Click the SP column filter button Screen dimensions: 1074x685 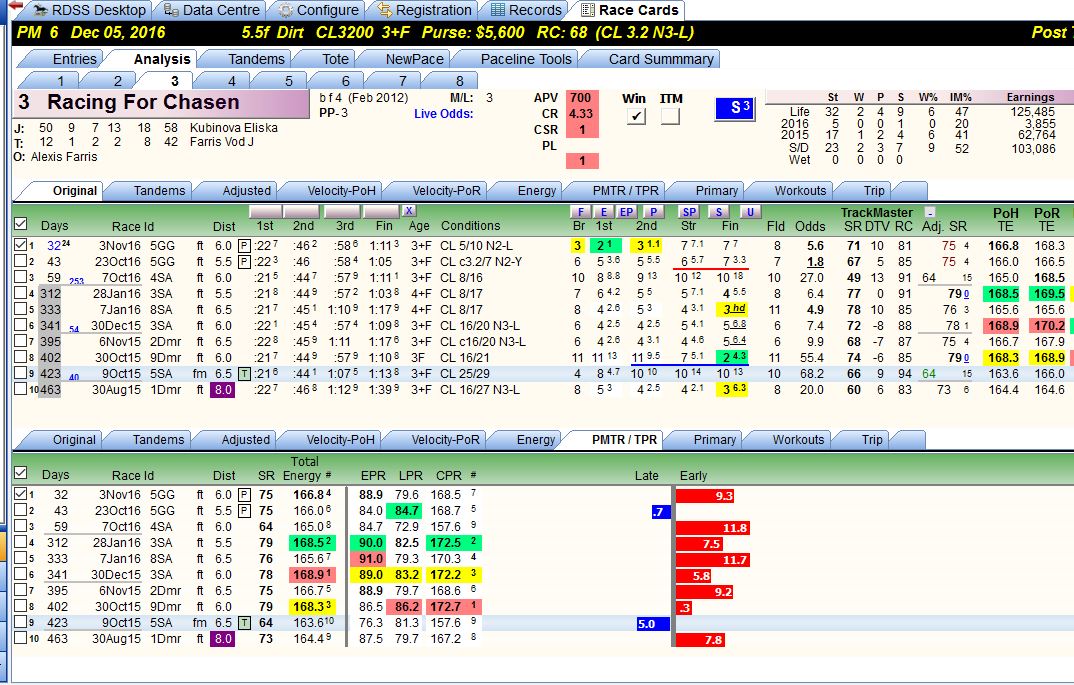click(x=689, y=212)
